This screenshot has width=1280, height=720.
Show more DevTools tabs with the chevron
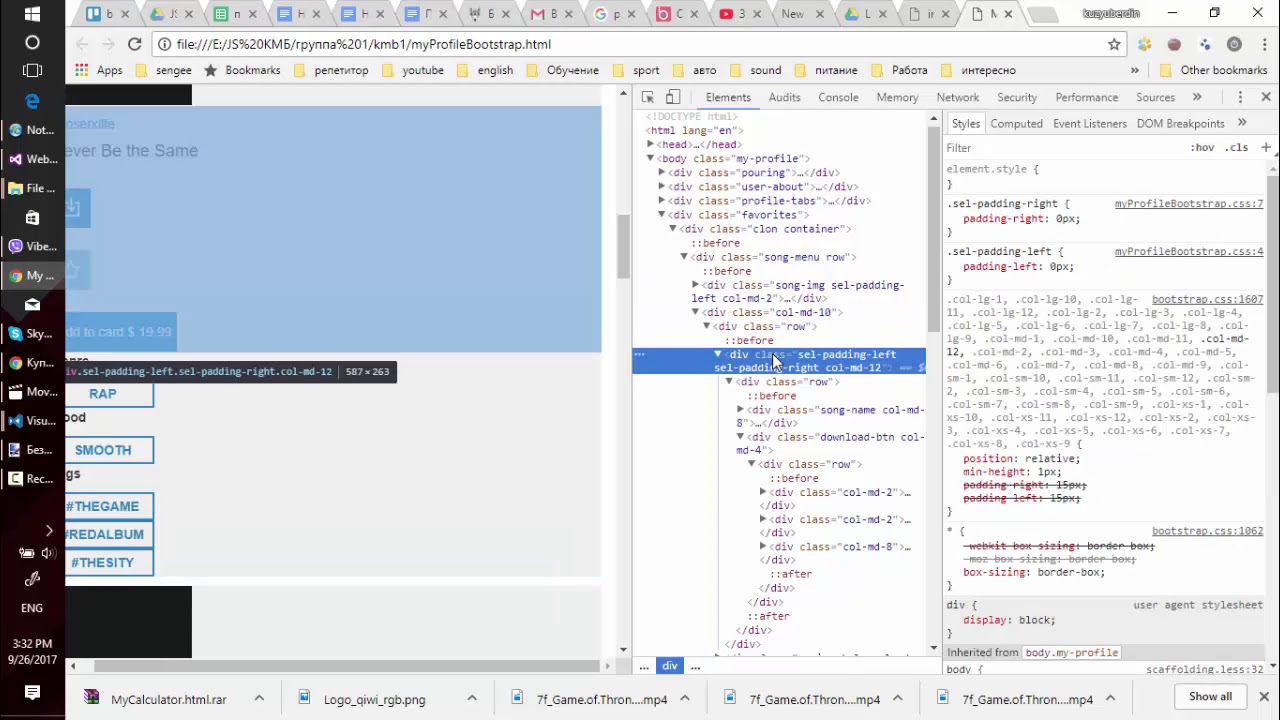tap(1197, 97)
